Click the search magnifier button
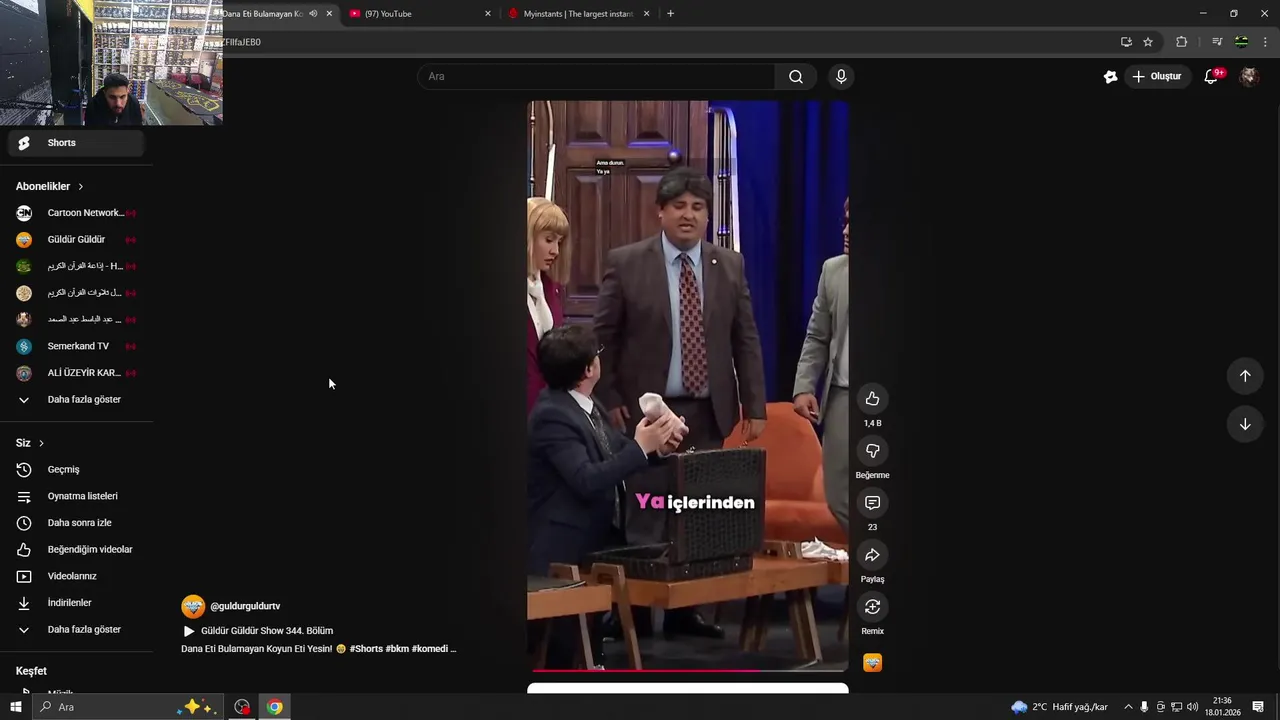This screenshot has height=720, width=1280. (796, 77)
